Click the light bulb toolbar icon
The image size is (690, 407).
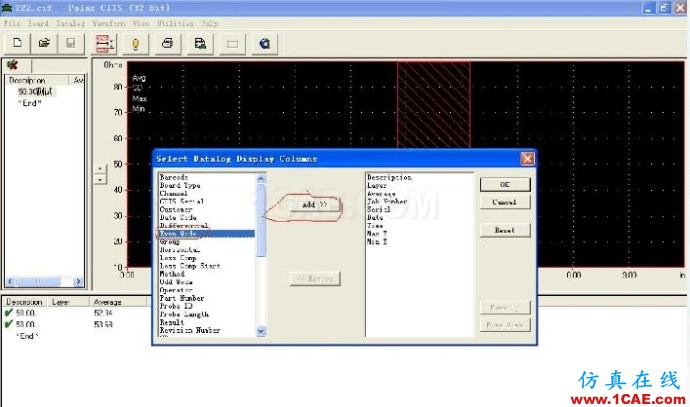point(136,44)
